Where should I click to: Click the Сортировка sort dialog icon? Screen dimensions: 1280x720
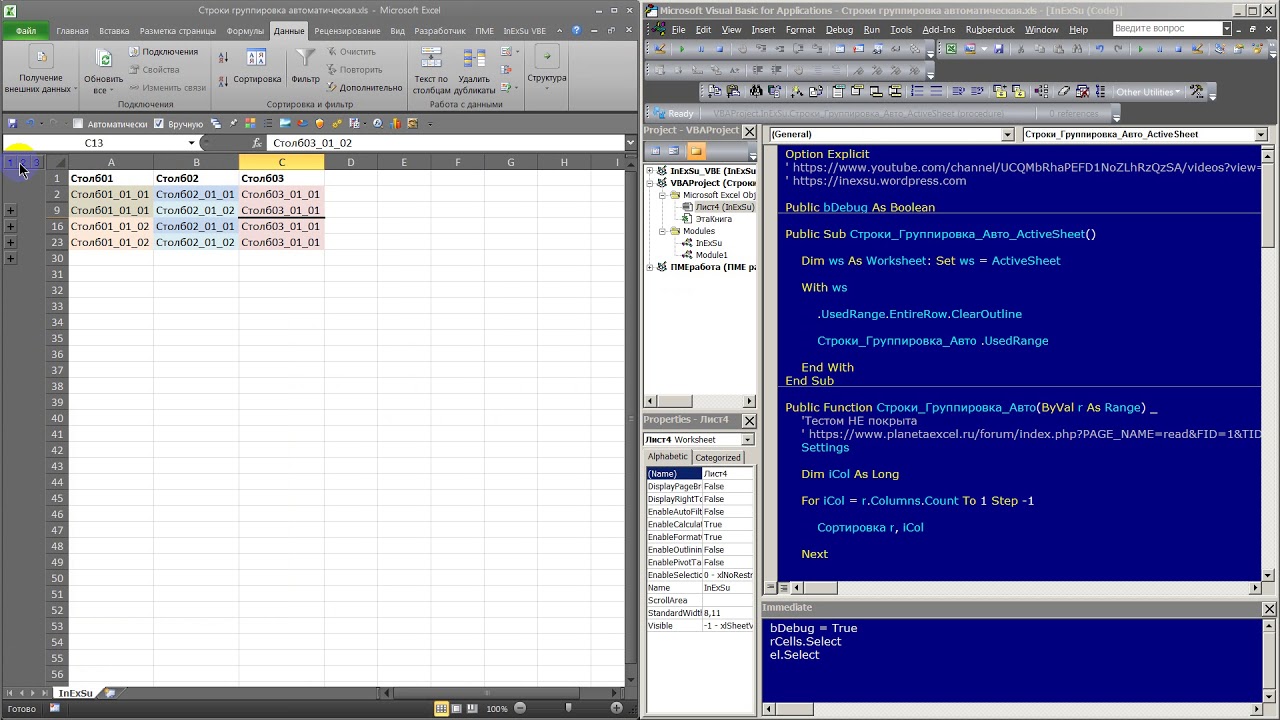click(256, 58)
